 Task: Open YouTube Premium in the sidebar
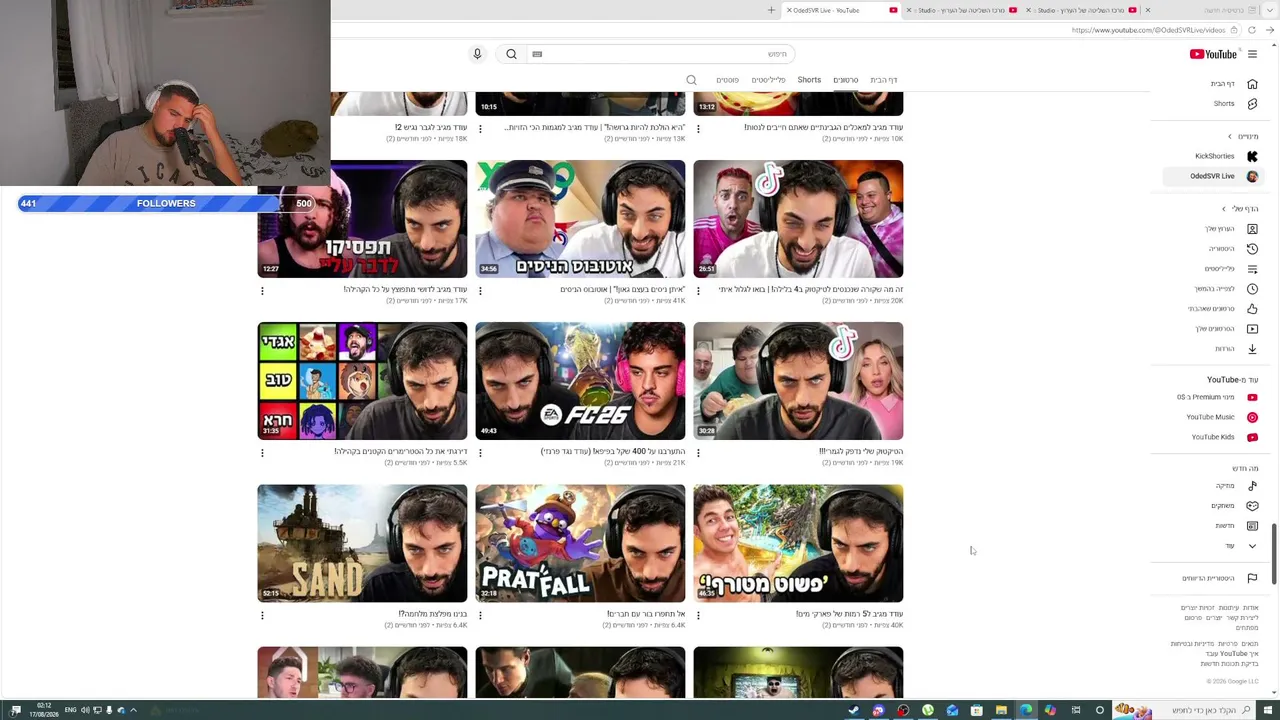coord(1217,397)
